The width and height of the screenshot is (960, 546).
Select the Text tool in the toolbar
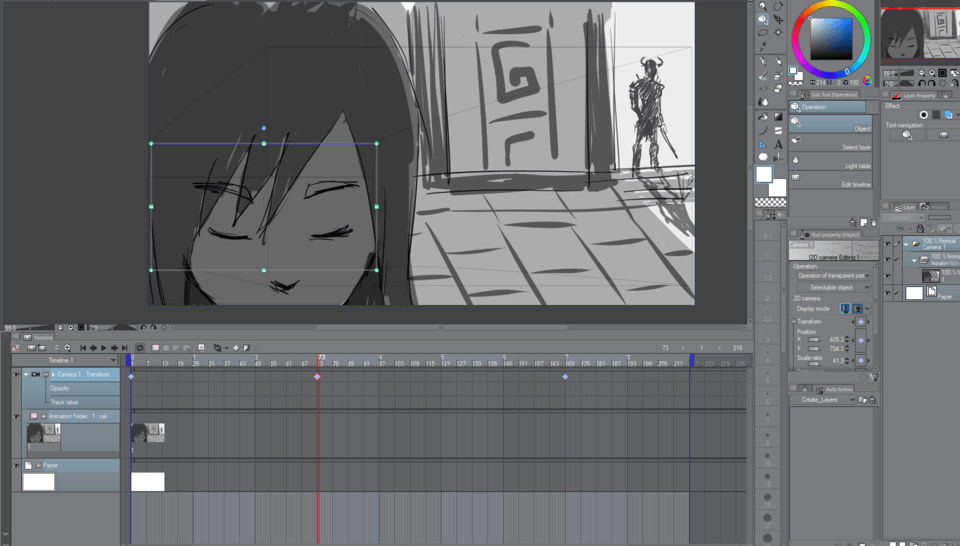778,144
